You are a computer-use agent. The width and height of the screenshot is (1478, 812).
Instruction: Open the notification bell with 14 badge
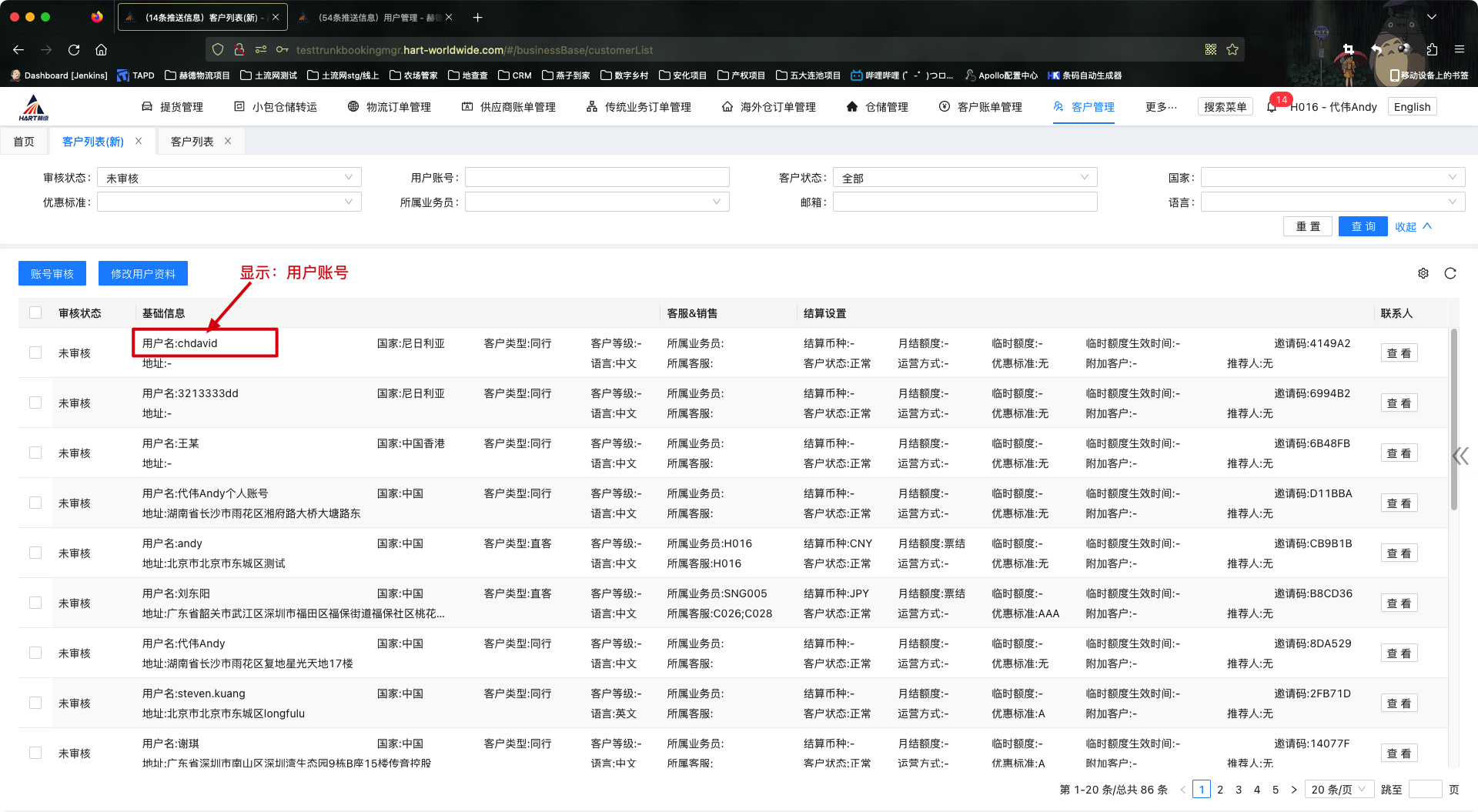pos(1272,107)
